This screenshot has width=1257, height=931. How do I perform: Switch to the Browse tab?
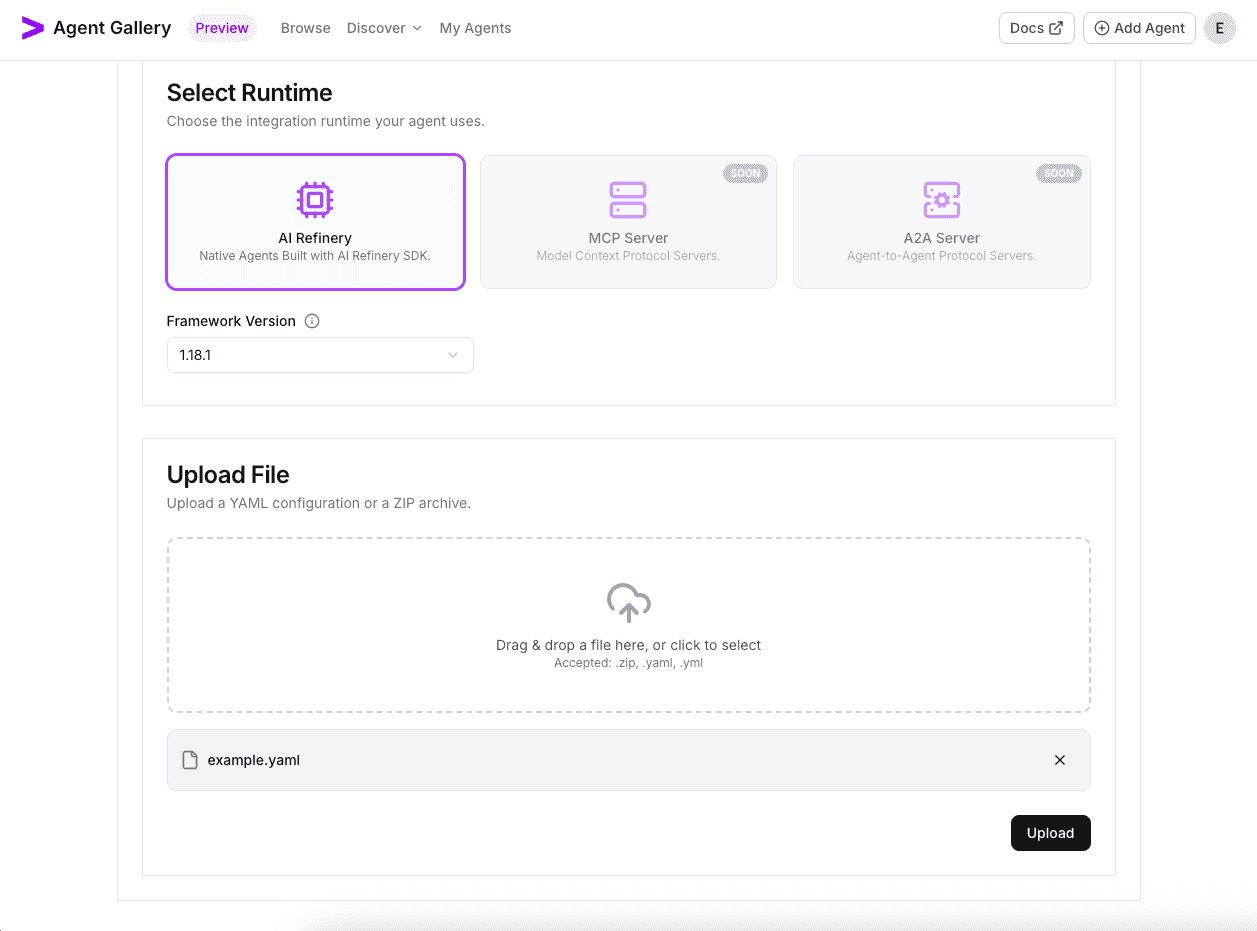[x=305, y=28]
